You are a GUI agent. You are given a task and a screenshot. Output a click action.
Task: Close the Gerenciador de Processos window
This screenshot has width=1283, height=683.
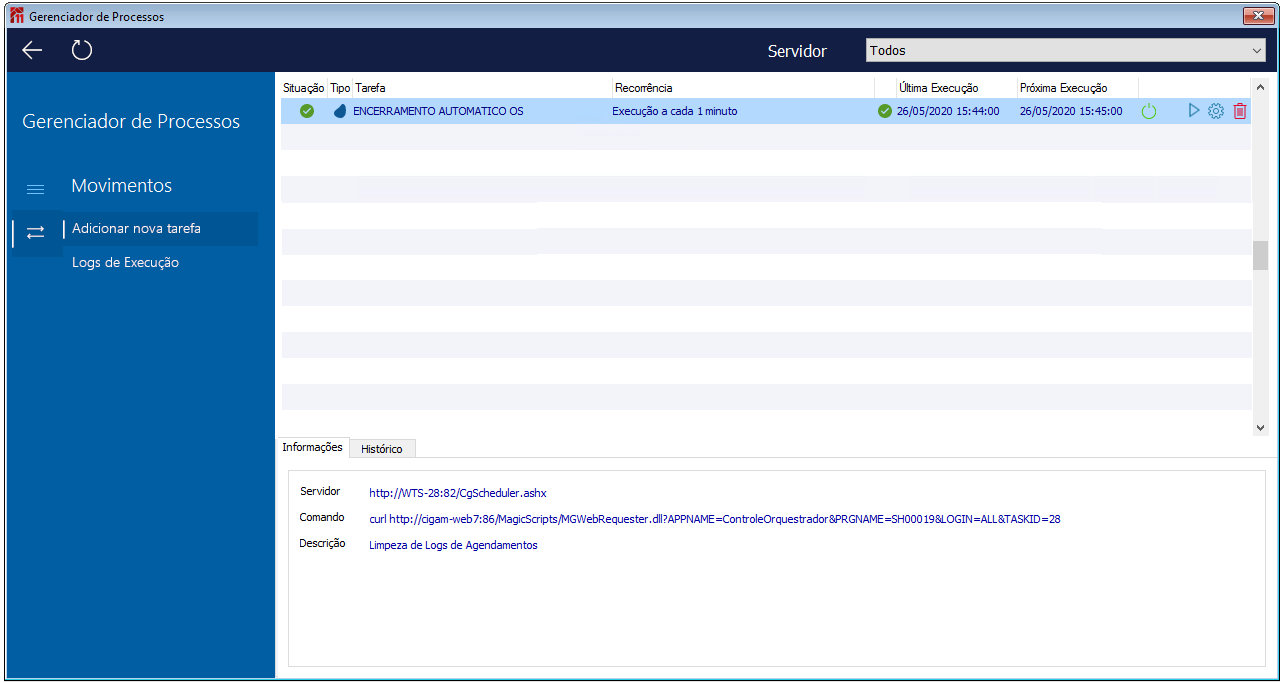[1257, 16]
